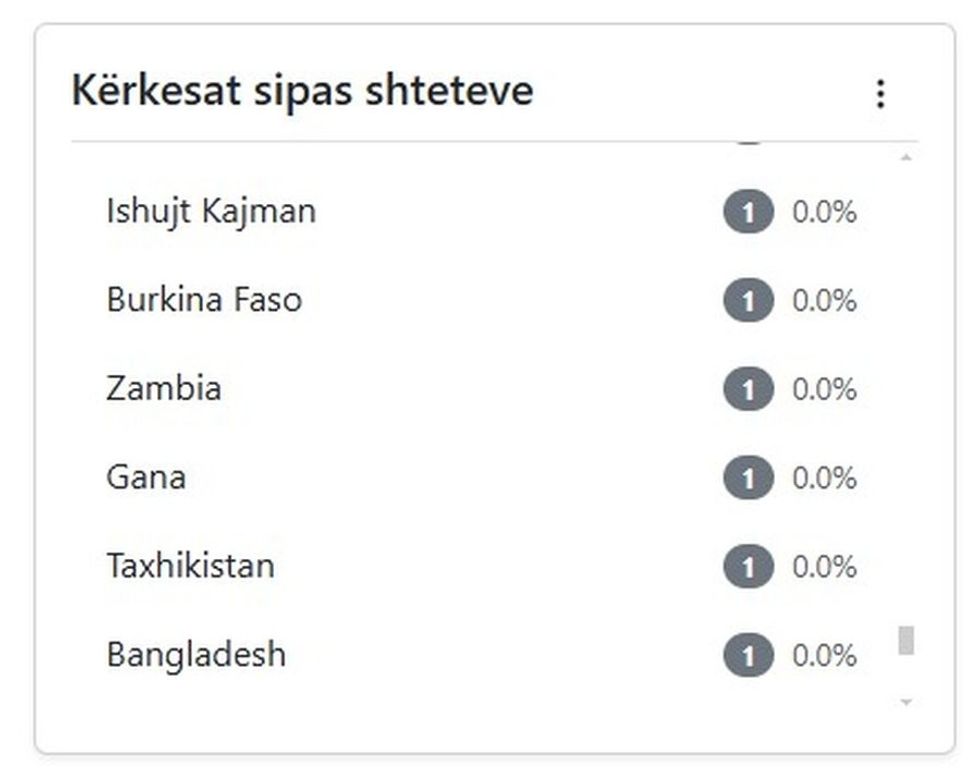Click the 0.0% value beside Gana

825,477
